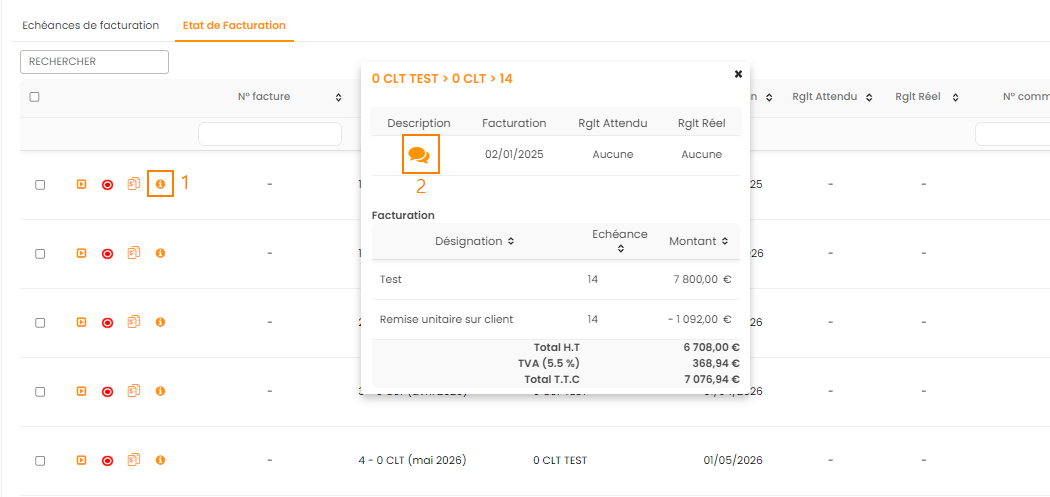Click the info icon in the last row
Screen dimensions: 1050x497
[x=160, y=460]
